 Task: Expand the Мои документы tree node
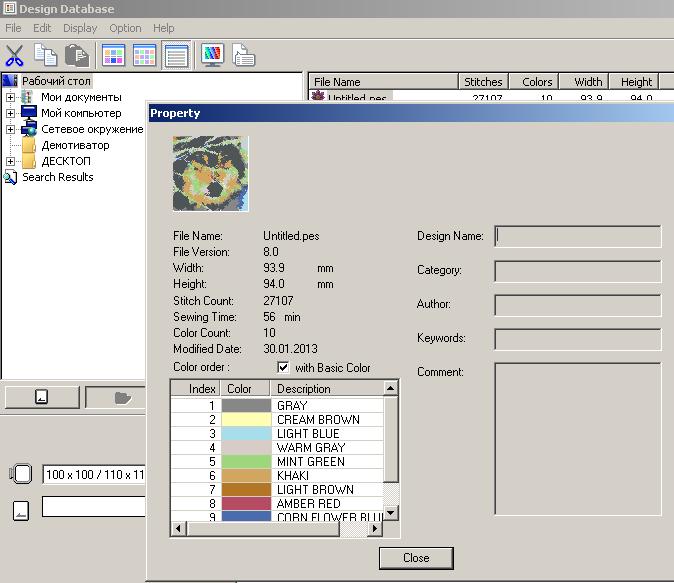(x=11, y=97)
